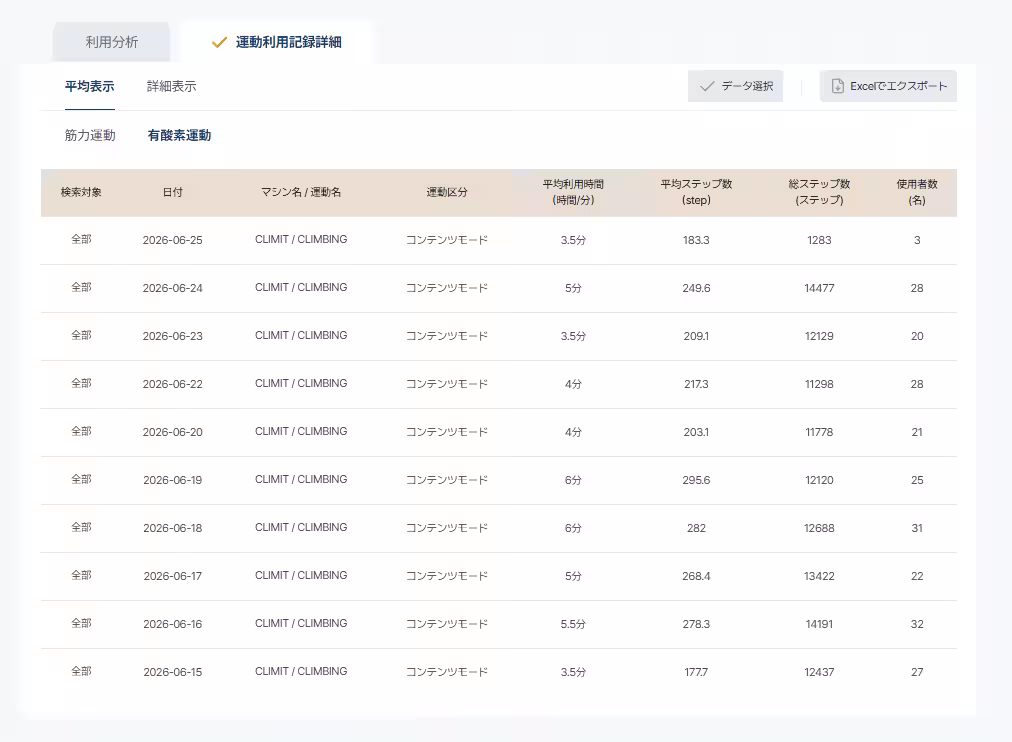Click コンテンツモード in 2026-06-19 row

447,480
